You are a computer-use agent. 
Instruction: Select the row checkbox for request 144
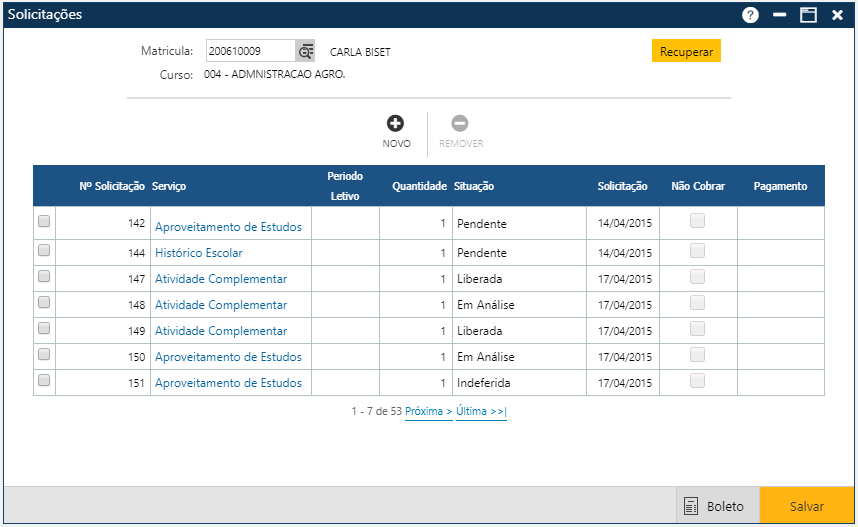point(44,250)
